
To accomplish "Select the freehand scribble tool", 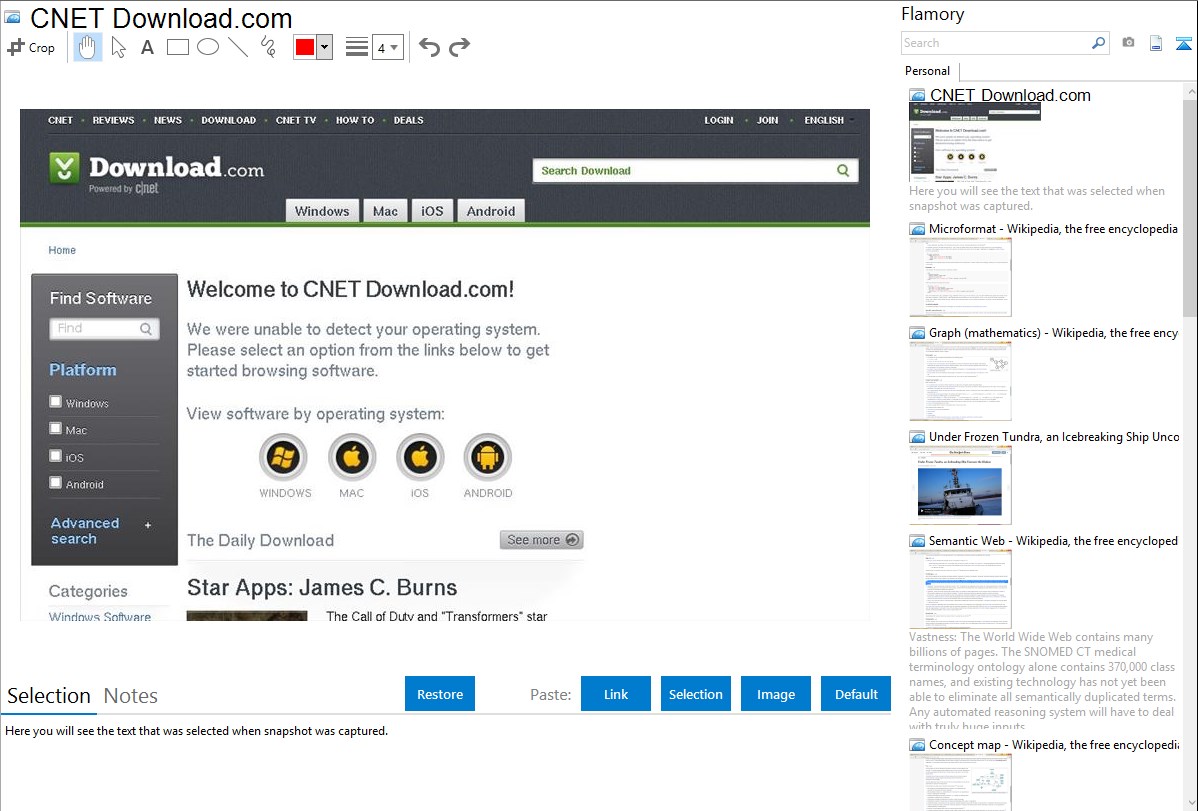I will pos(268,47).
